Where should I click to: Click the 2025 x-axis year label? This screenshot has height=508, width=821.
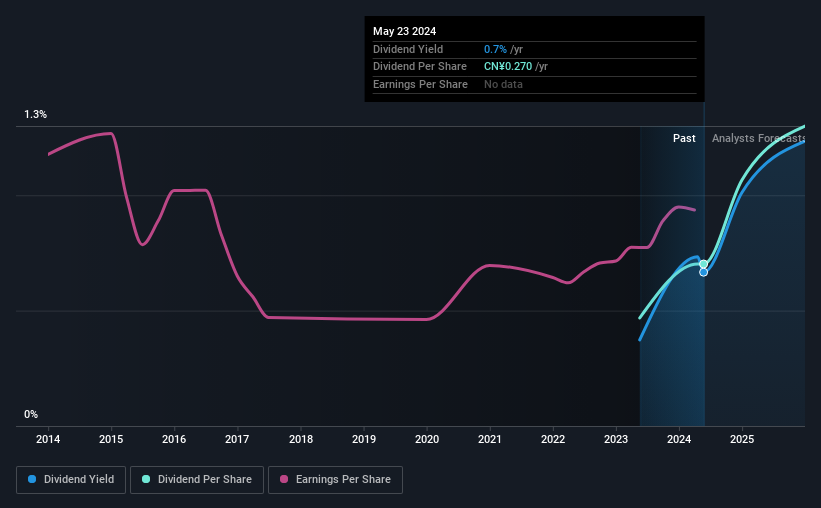pyautogui.click(x=742, y=439)
